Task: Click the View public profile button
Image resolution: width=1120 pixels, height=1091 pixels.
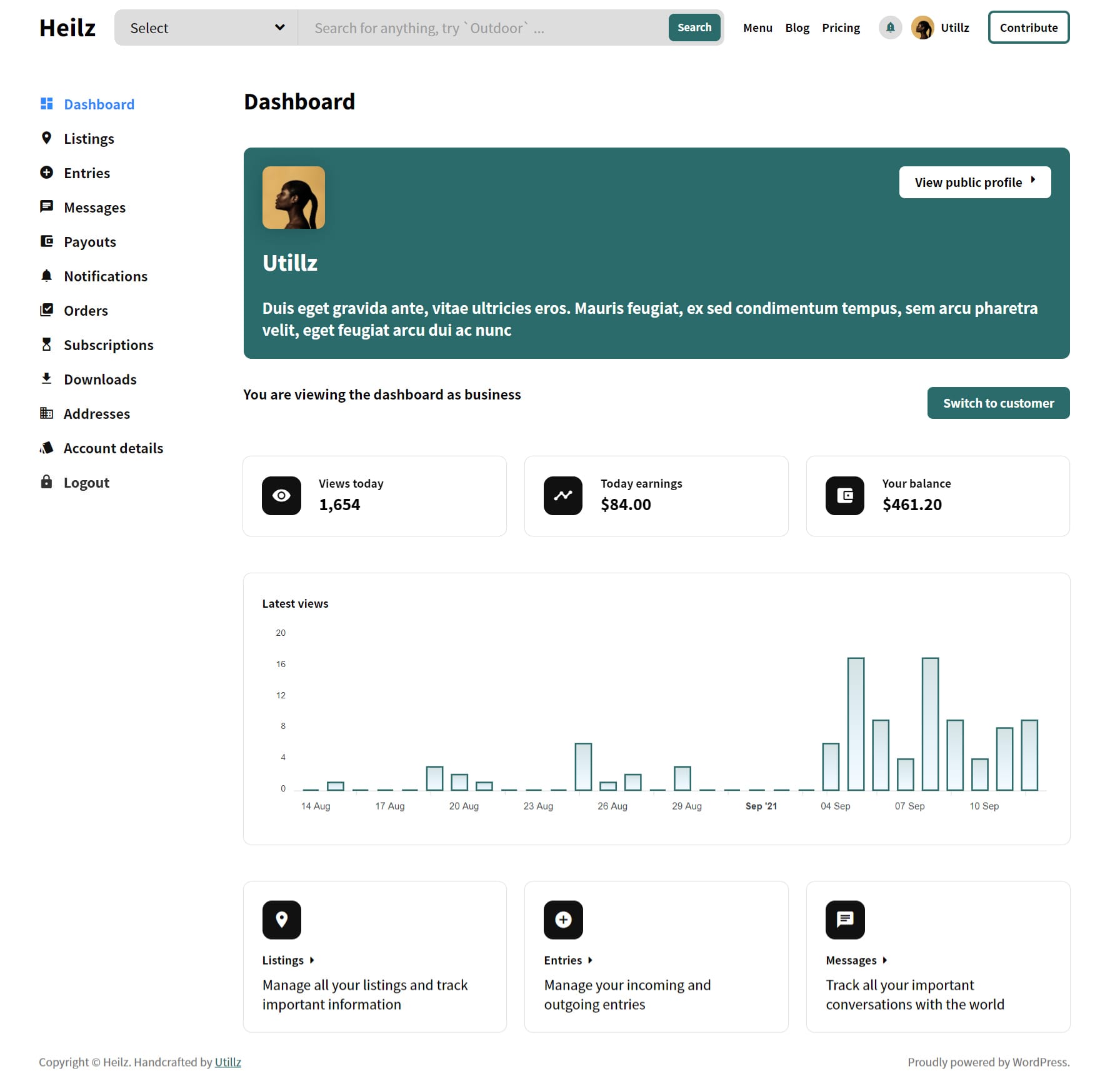Action: click(x=974, y=183)
